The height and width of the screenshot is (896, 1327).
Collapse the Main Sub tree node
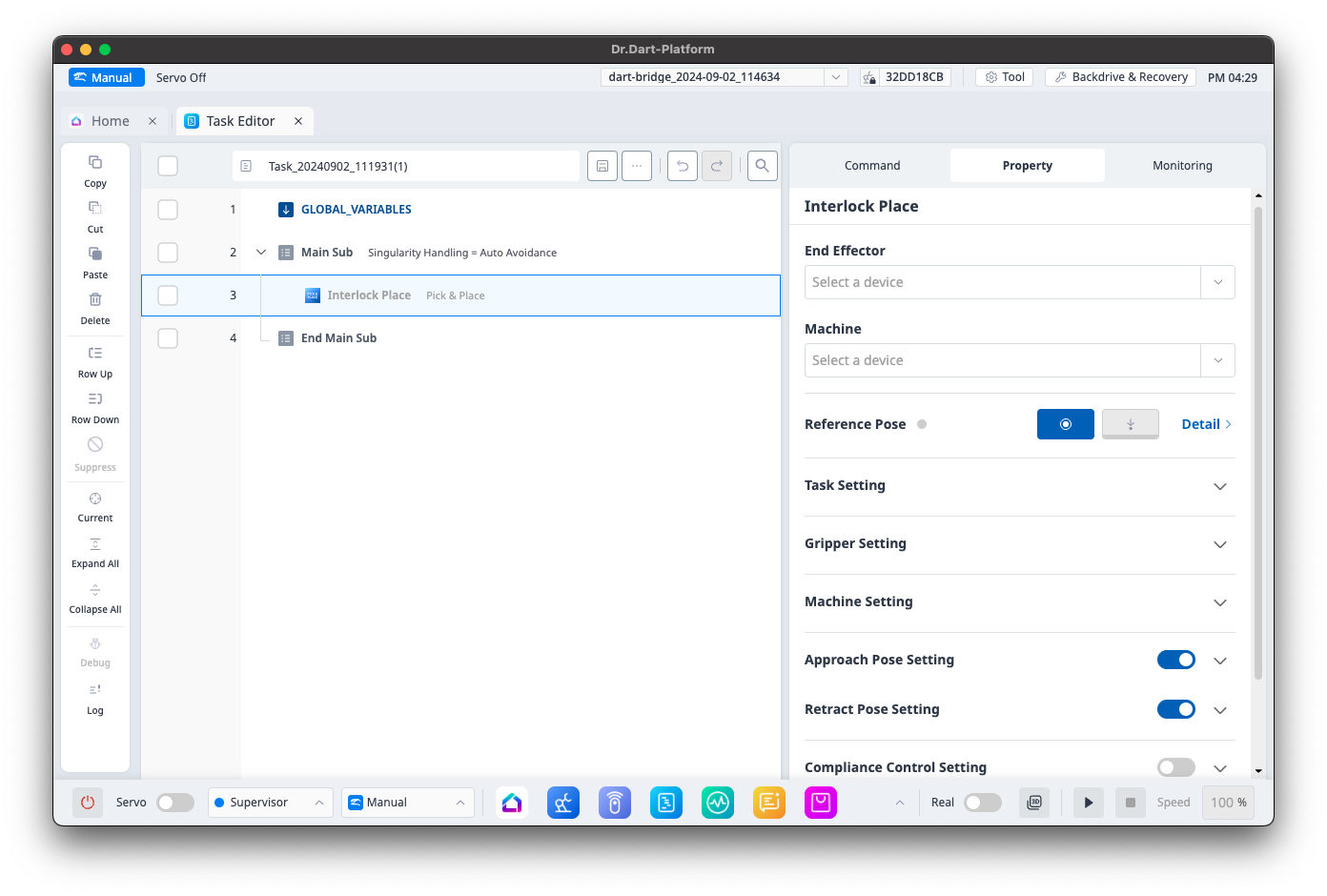261,253
